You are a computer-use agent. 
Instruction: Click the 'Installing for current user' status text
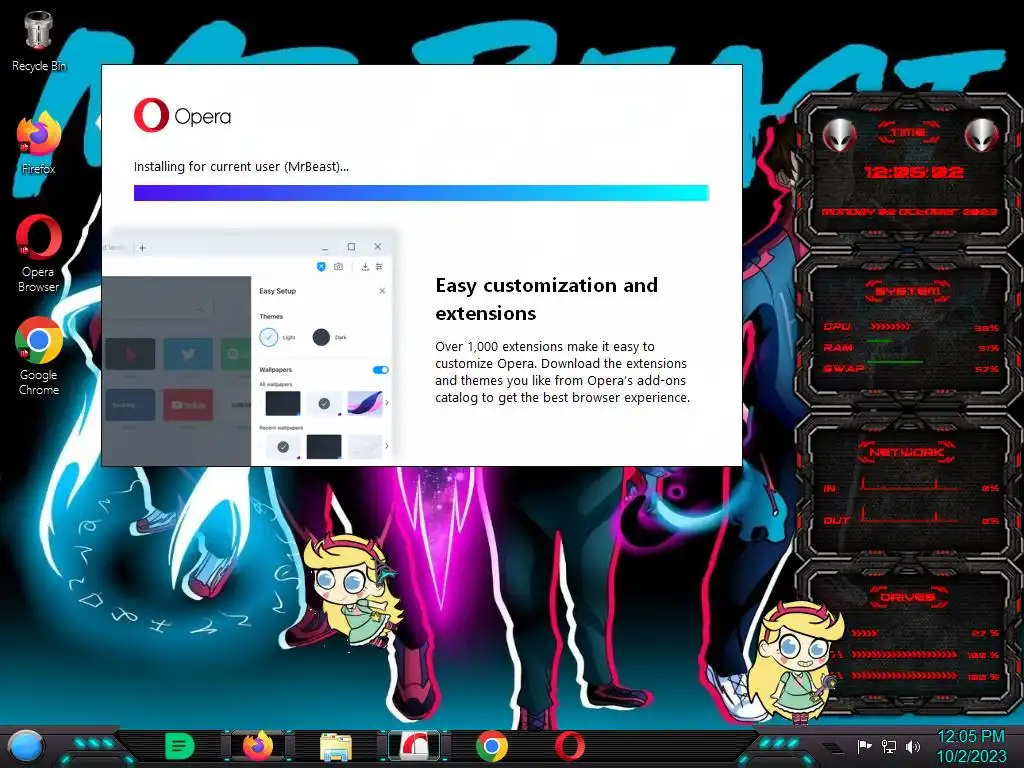(x=241, y=167)
